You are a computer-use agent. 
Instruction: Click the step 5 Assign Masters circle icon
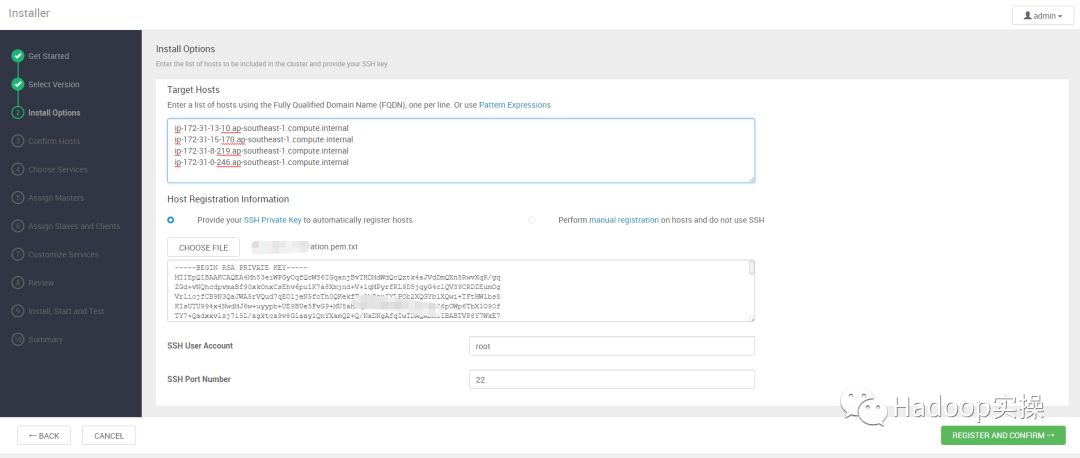(x=17, y=198)
